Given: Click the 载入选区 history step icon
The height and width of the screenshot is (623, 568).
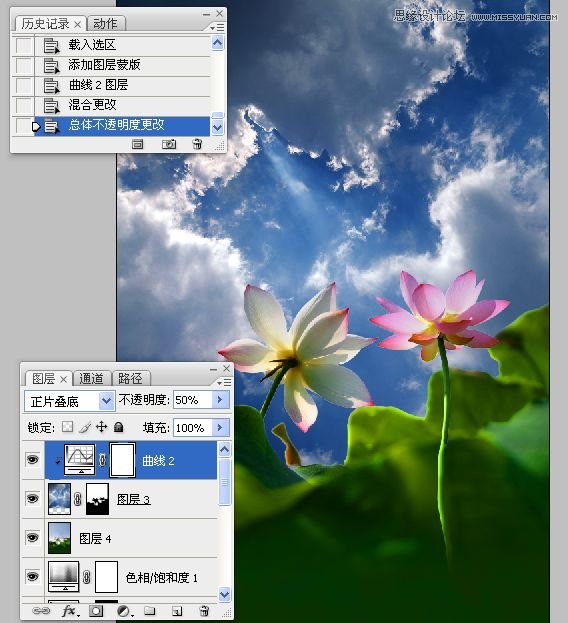Looking at the screenshot, I should pyautogui.click(x=51, y=45).
